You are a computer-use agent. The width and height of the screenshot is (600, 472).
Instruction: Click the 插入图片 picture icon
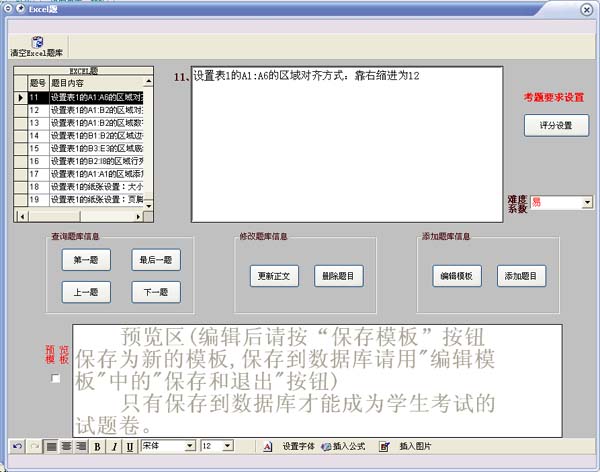click(384, 446)
